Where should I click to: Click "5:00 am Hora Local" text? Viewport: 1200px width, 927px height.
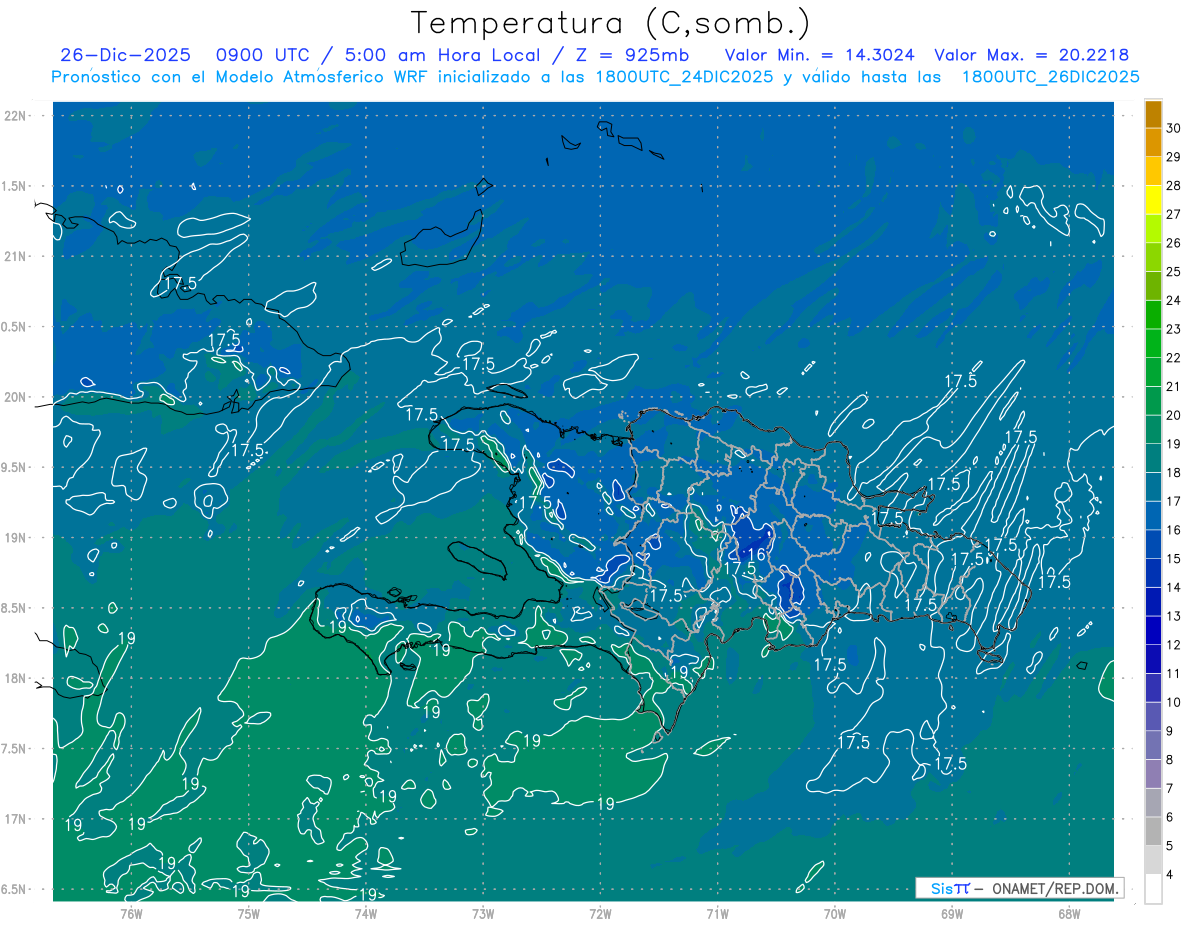pyautogui.click(x=443, y=55)
